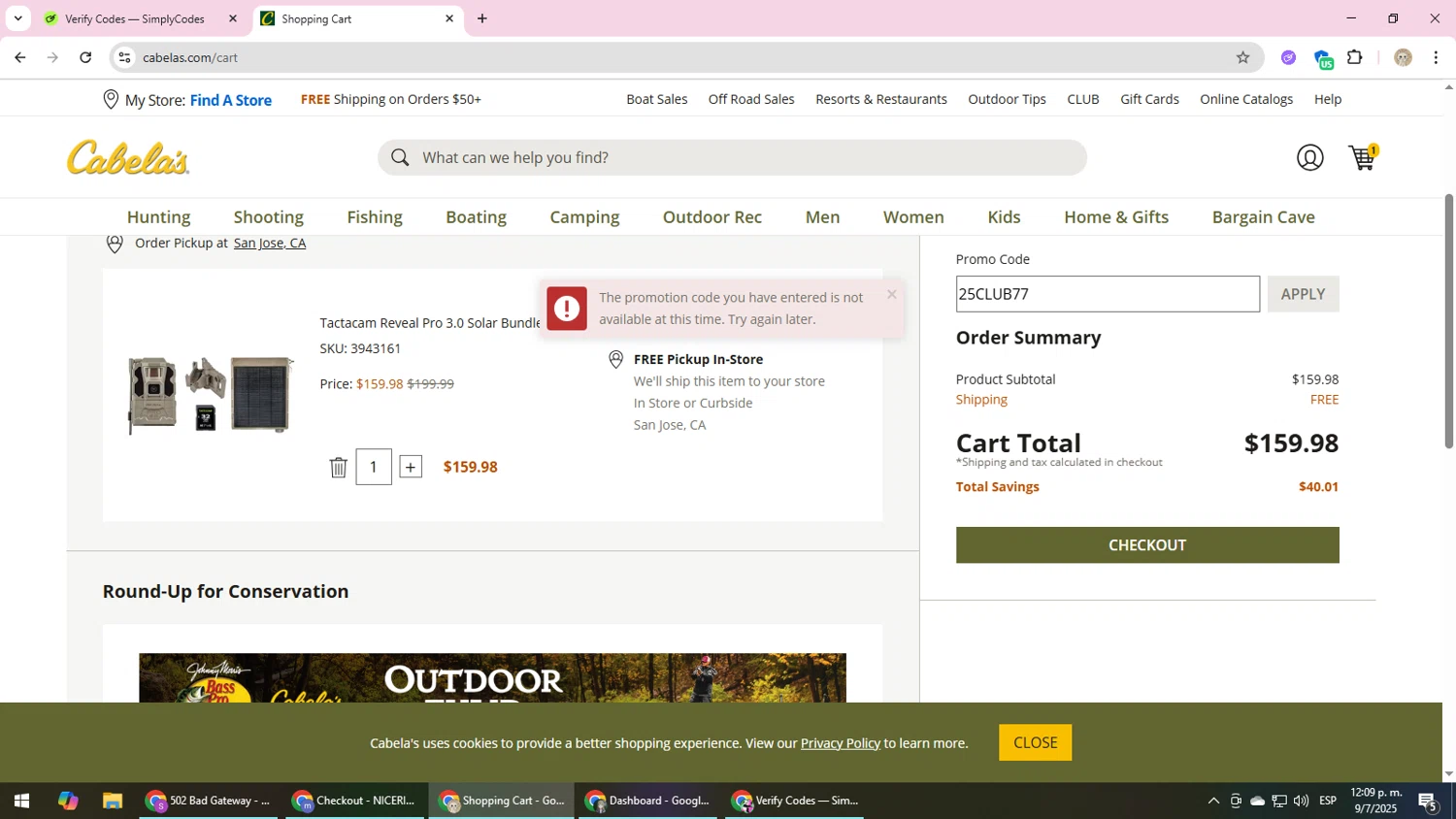The image size is (1456, 819).
Task: Open Windows Start menu
Action: (x=20, y=801)
